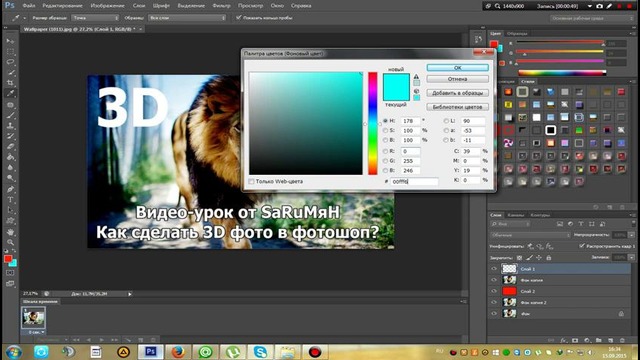This screenshot has width=640, height=360.
Task: Switch to the Каналы tab
Action: [x=516, y=215]
